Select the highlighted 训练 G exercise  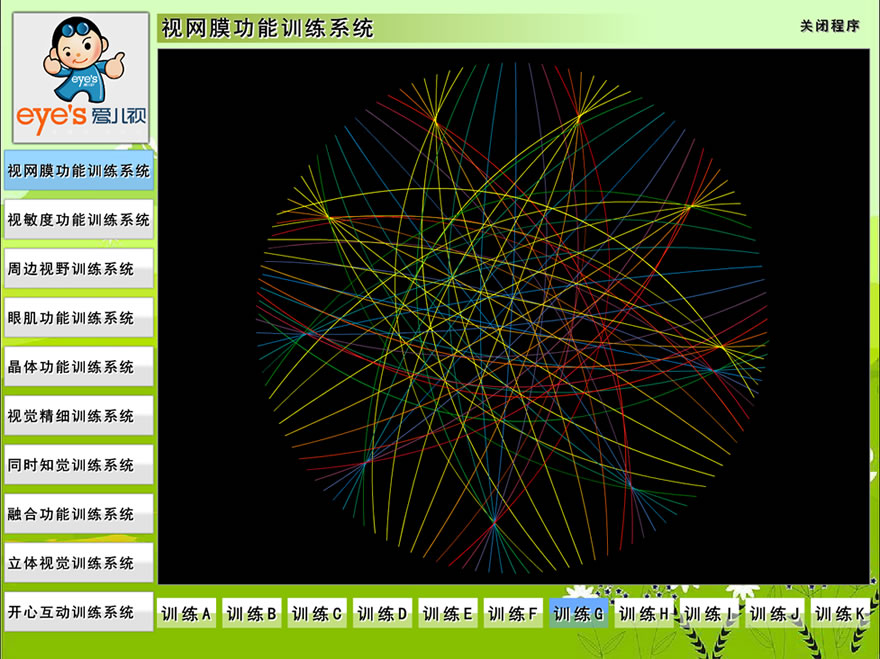click(579, 613)
